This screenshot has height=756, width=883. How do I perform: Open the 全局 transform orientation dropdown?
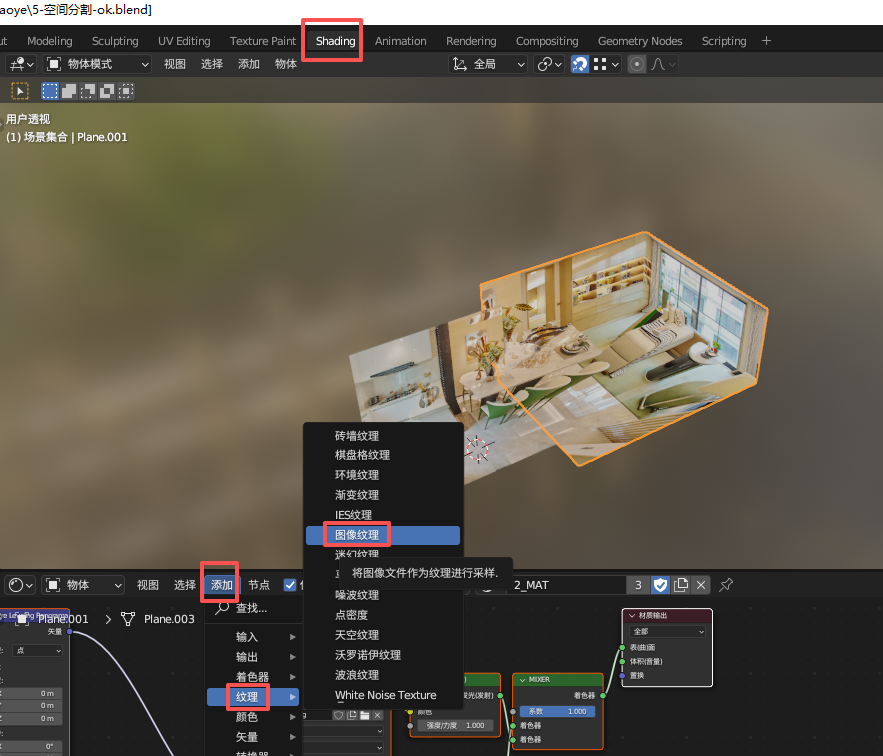(x=489, y=64)
